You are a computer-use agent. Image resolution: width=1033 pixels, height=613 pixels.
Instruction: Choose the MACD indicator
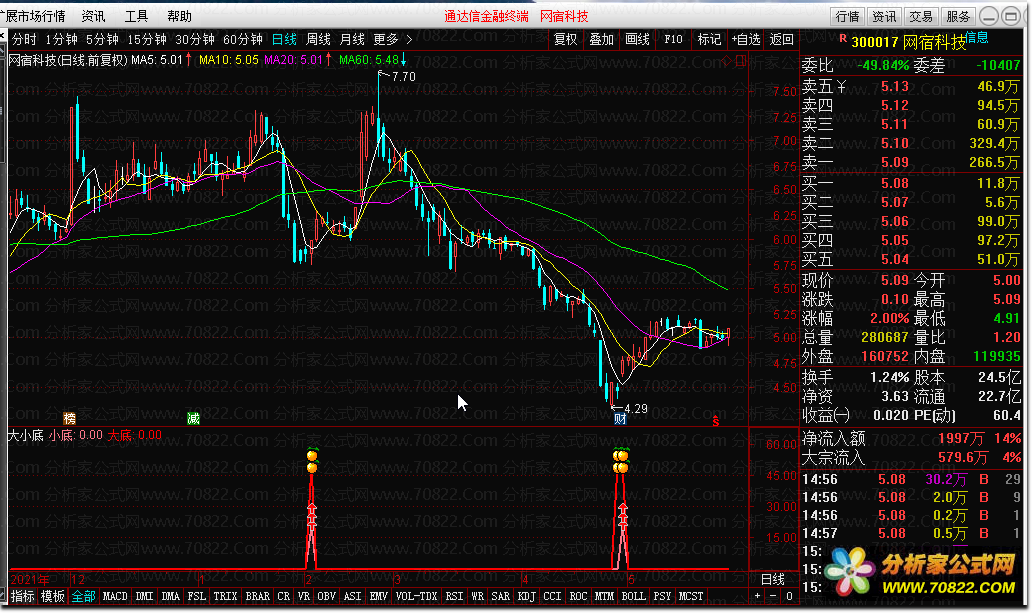tap(115, 597)
